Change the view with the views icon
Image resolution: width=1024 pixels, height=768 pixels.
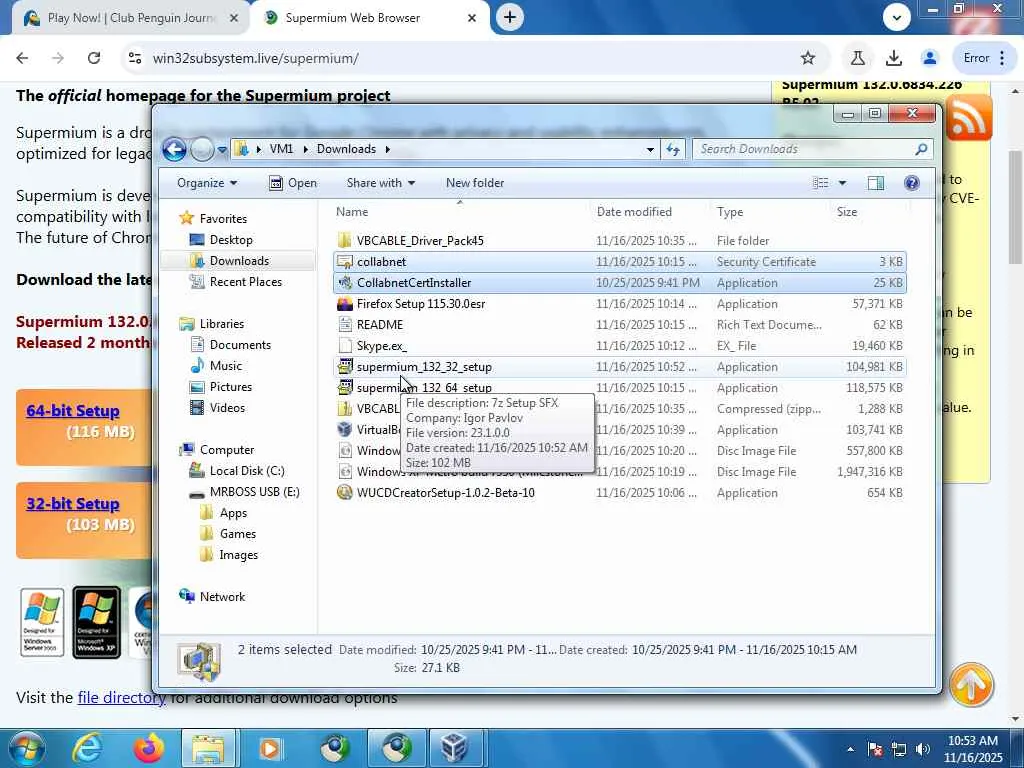pyautogui.click(x=821, y=183)
